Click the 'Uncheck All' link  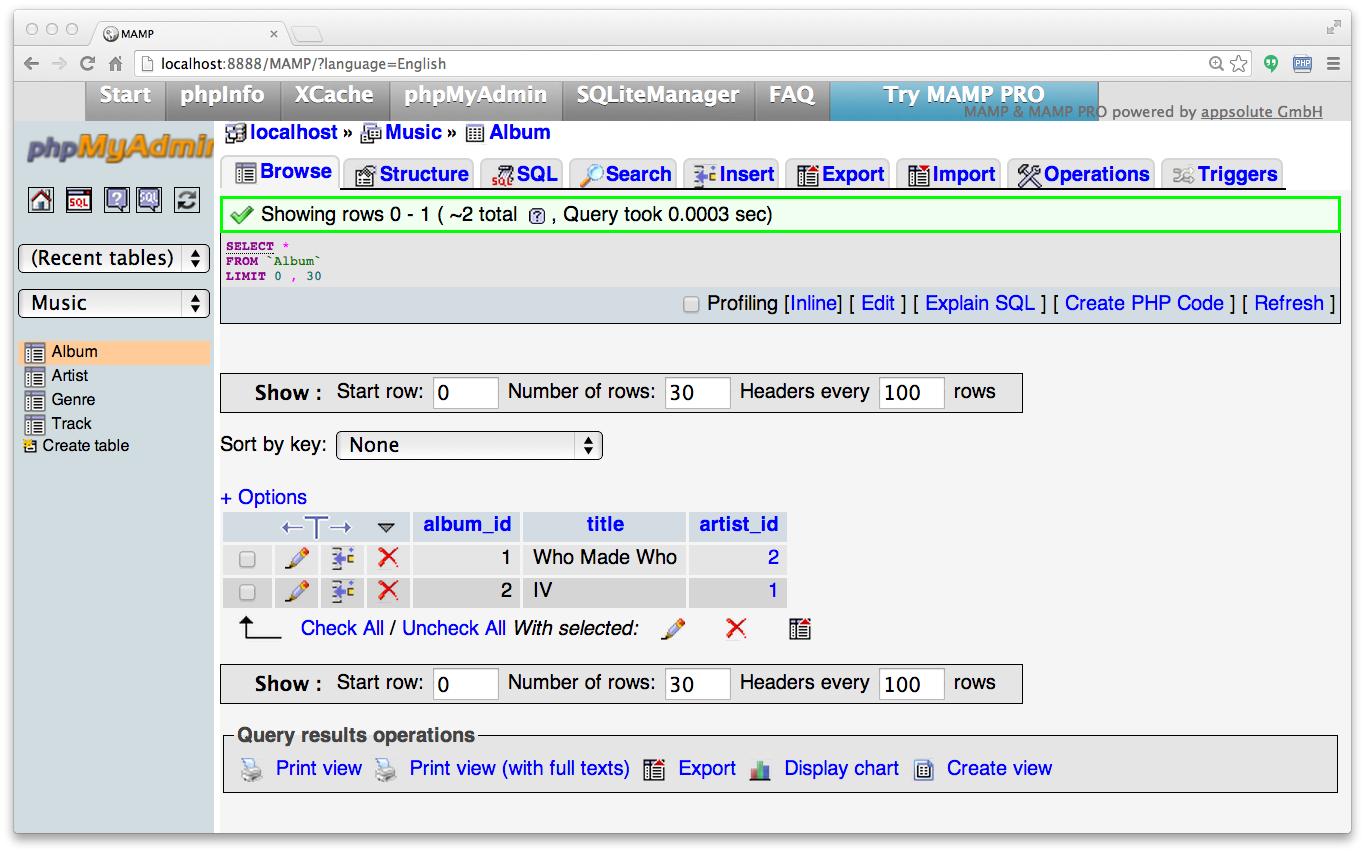pyautogui.click(x=454, y=628)
